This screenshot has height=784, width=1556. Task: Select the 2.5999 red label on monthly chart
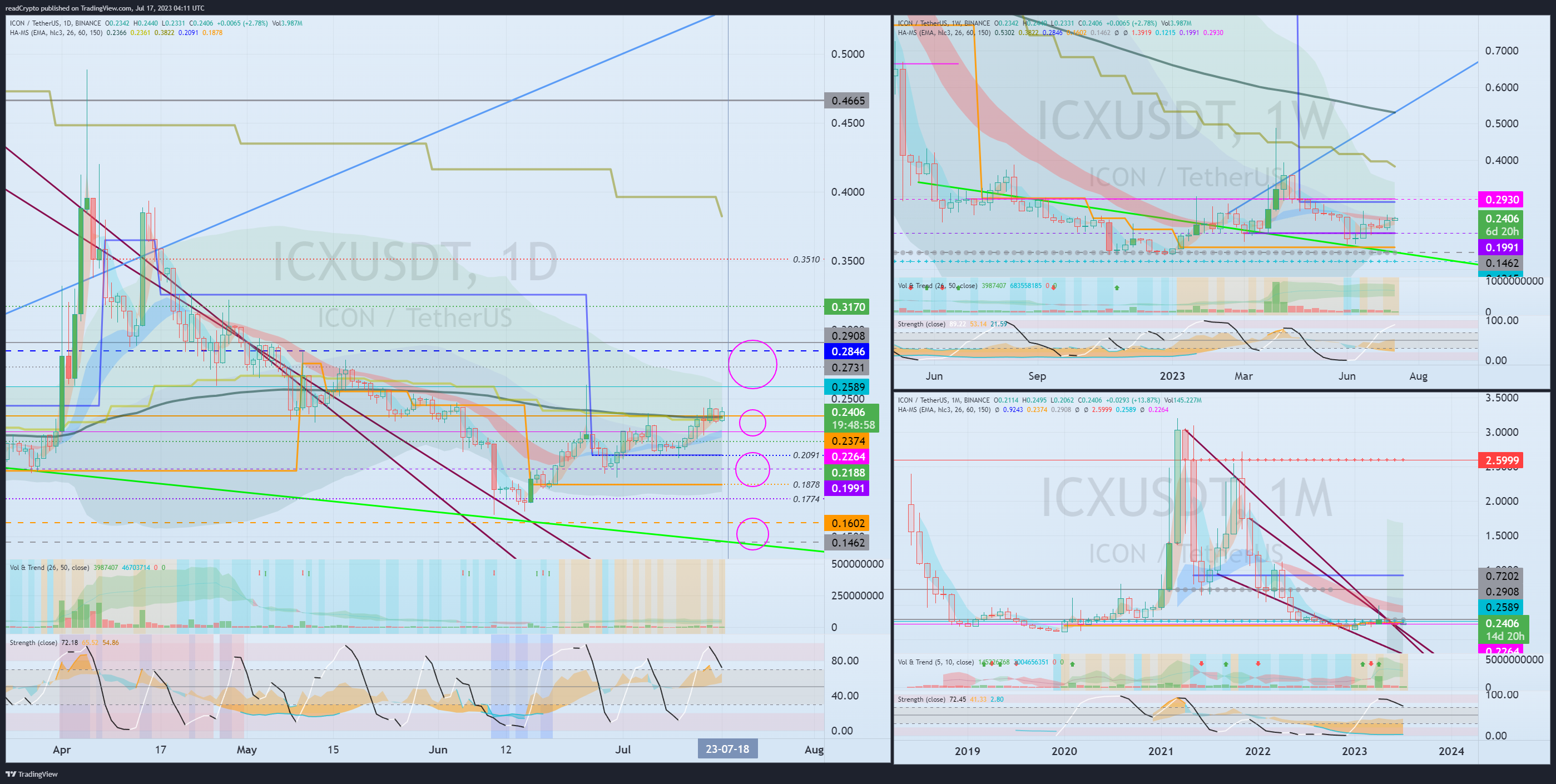pyautogui.click(x=1500, y=460)
